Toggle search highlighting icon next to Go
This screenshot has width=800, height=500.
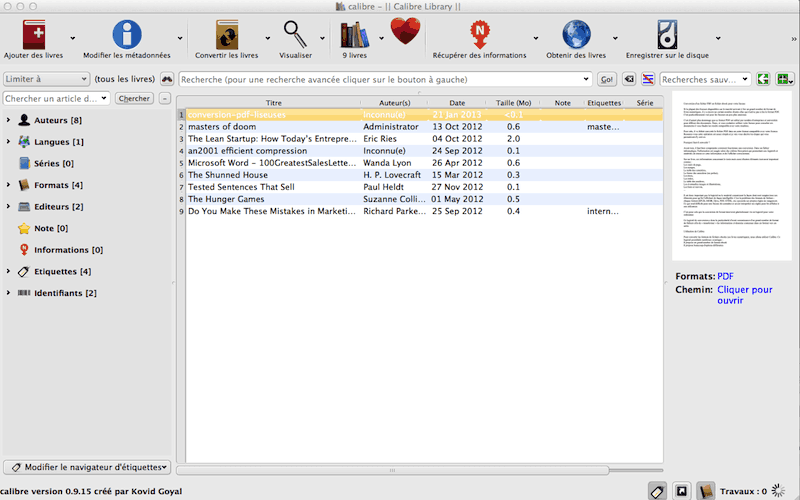[648, 79]
